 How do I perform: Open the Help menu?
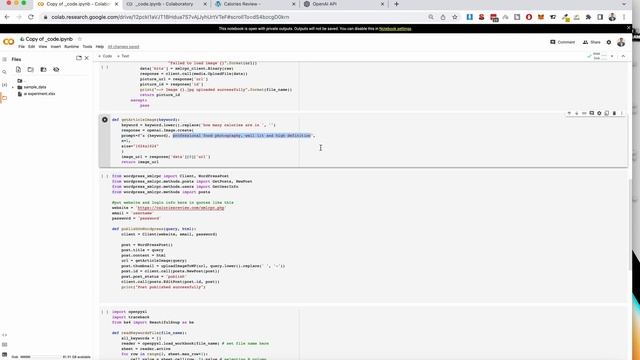pyautogui.click(x=100, y=47)
